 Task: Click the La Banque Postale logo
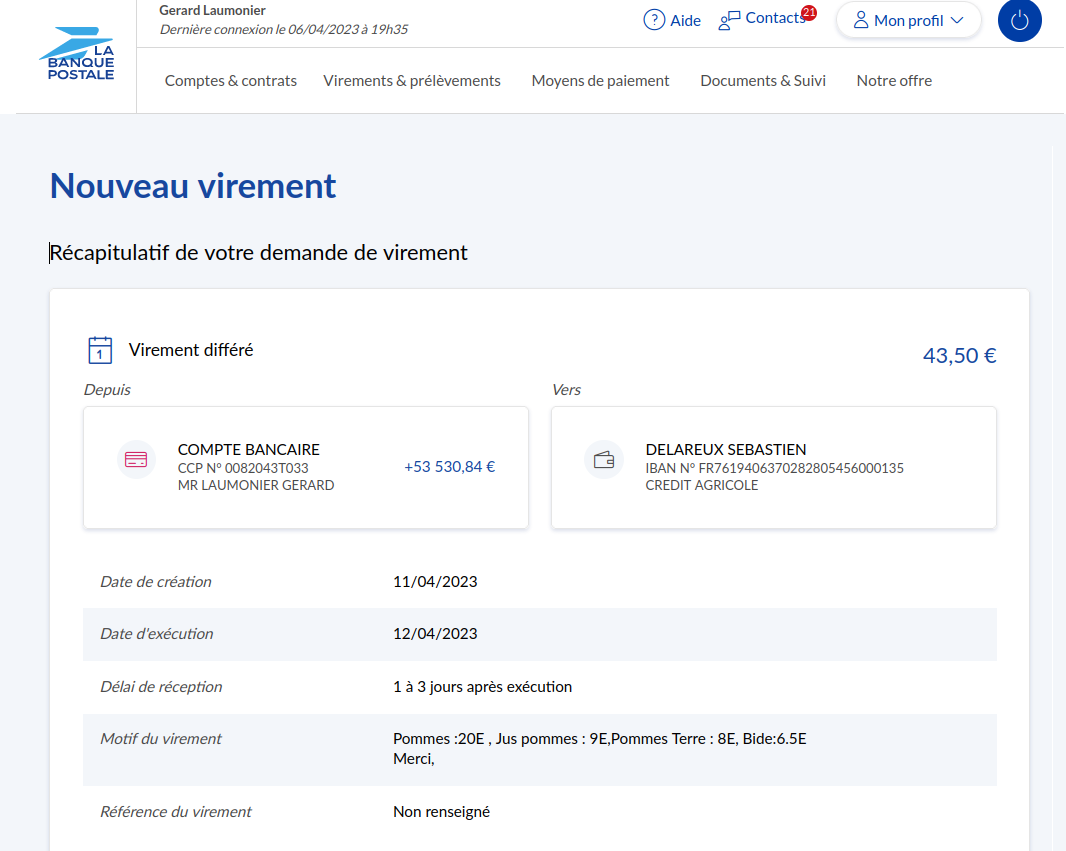click(x=77, y=55)
